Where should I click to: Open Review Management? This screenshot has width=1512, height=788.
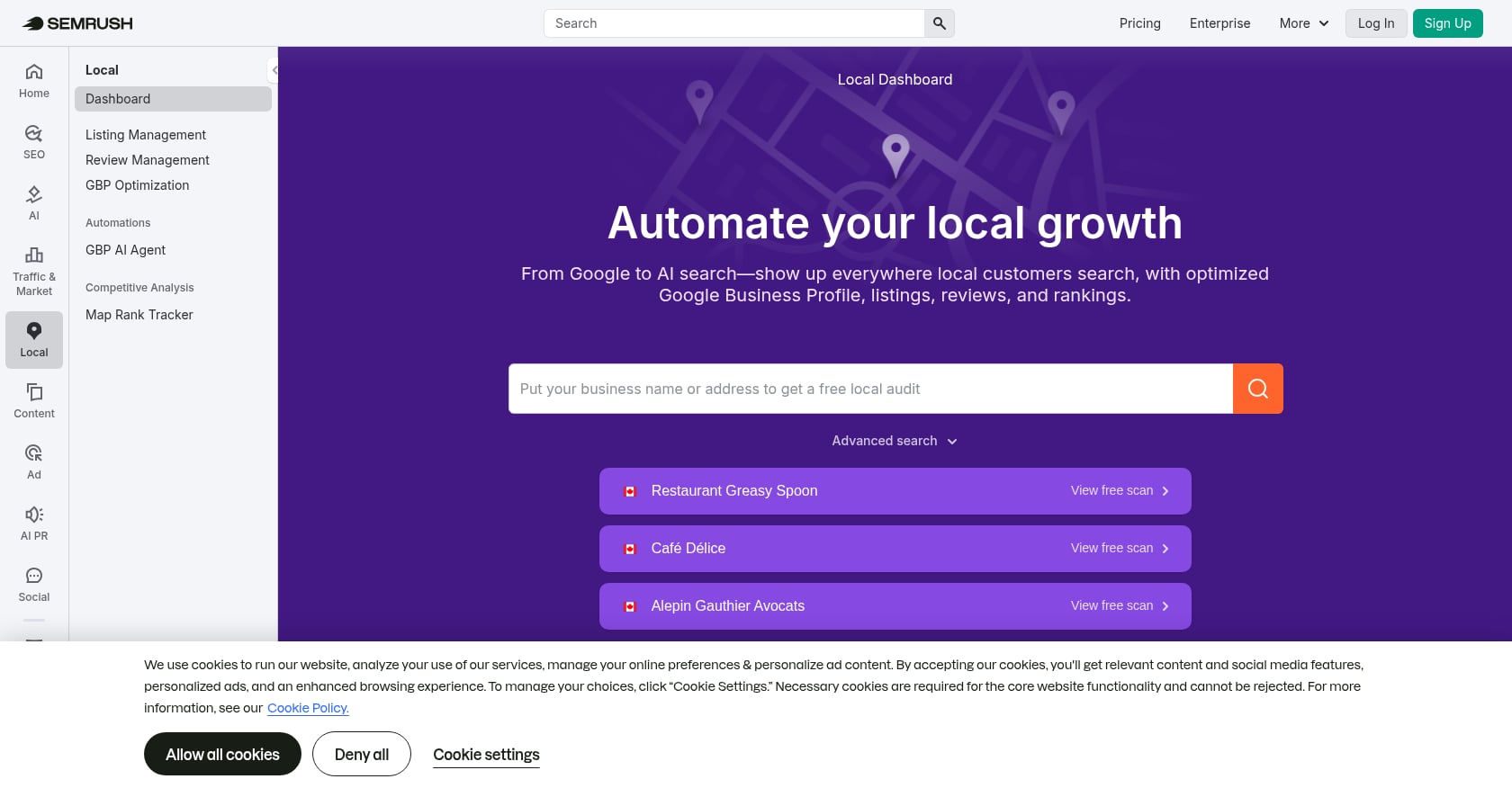coord(148,160)
